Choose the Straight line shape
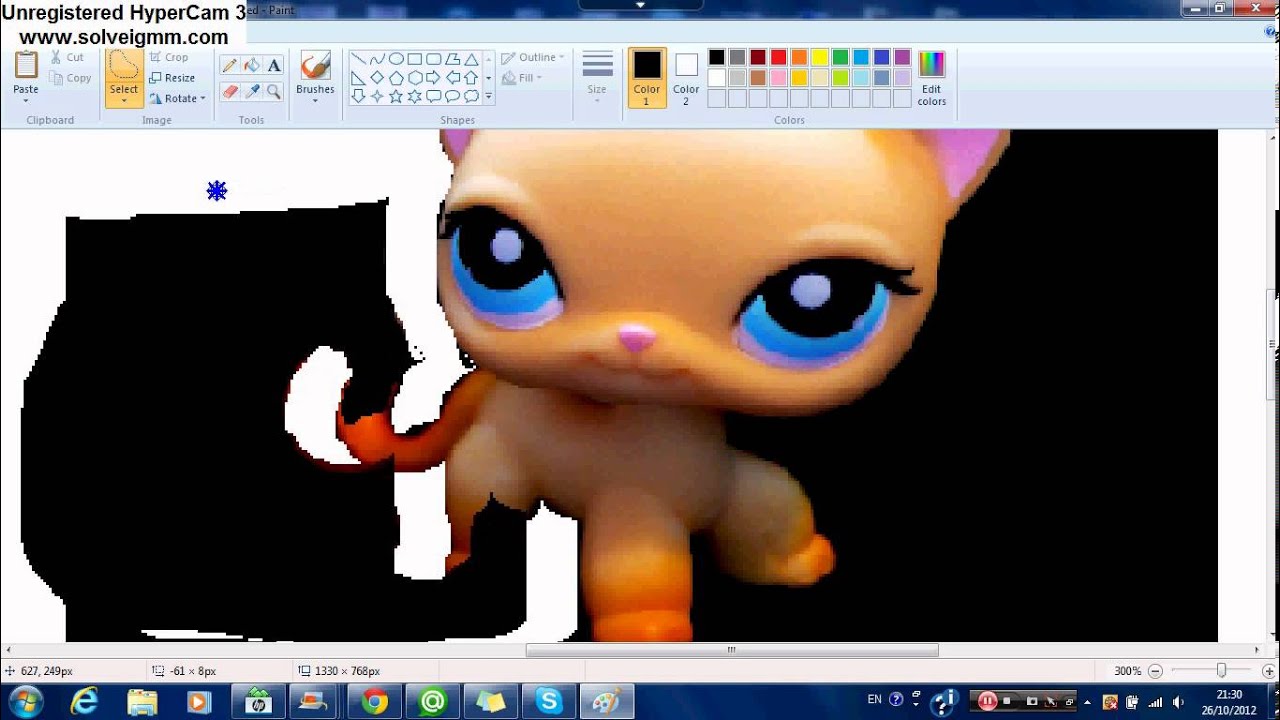Screen dimensions: 1280x720 click(358, 59)
